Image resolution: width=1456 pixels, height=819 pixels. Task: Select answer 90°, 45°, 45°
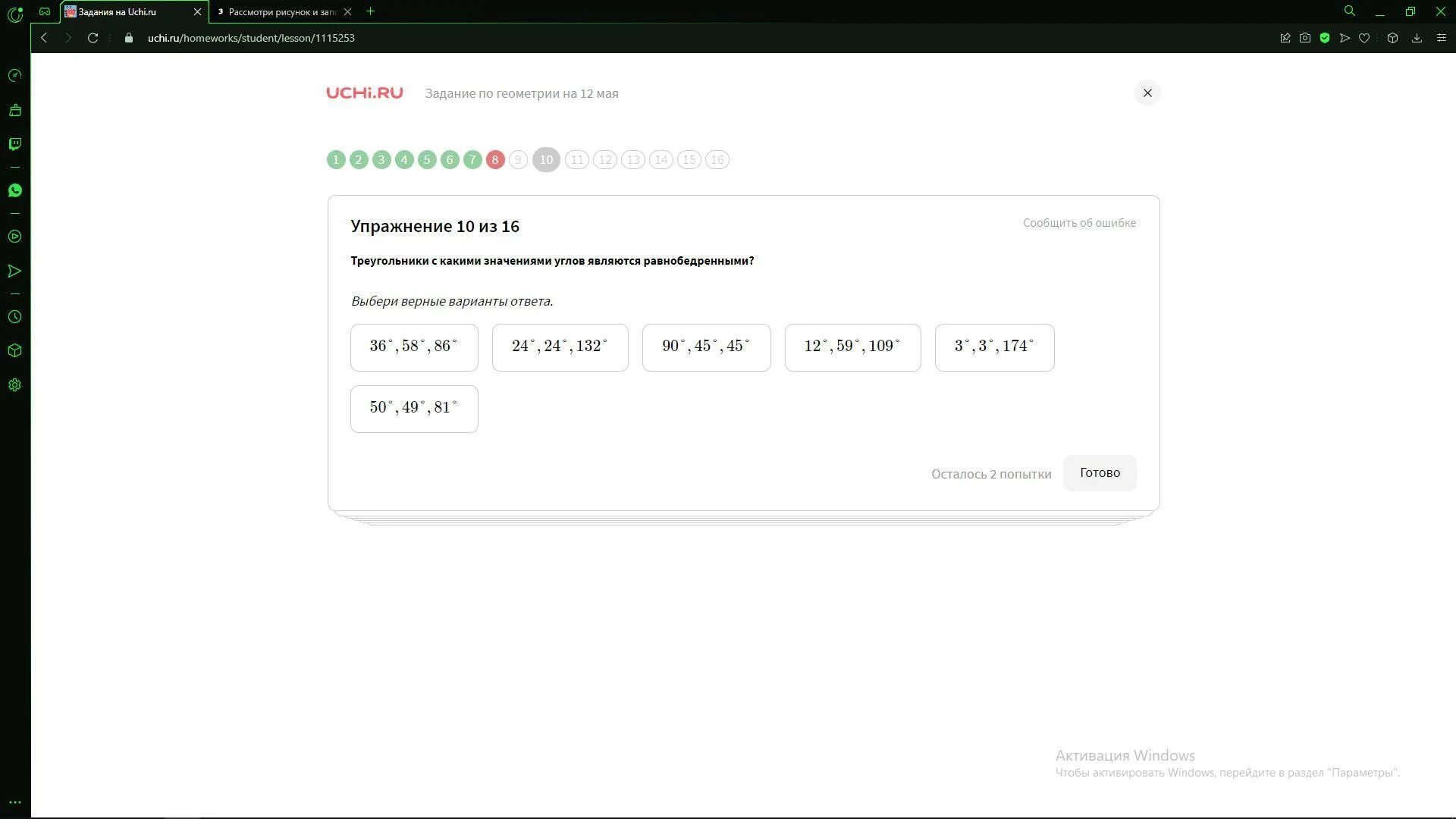pos(706,347)
